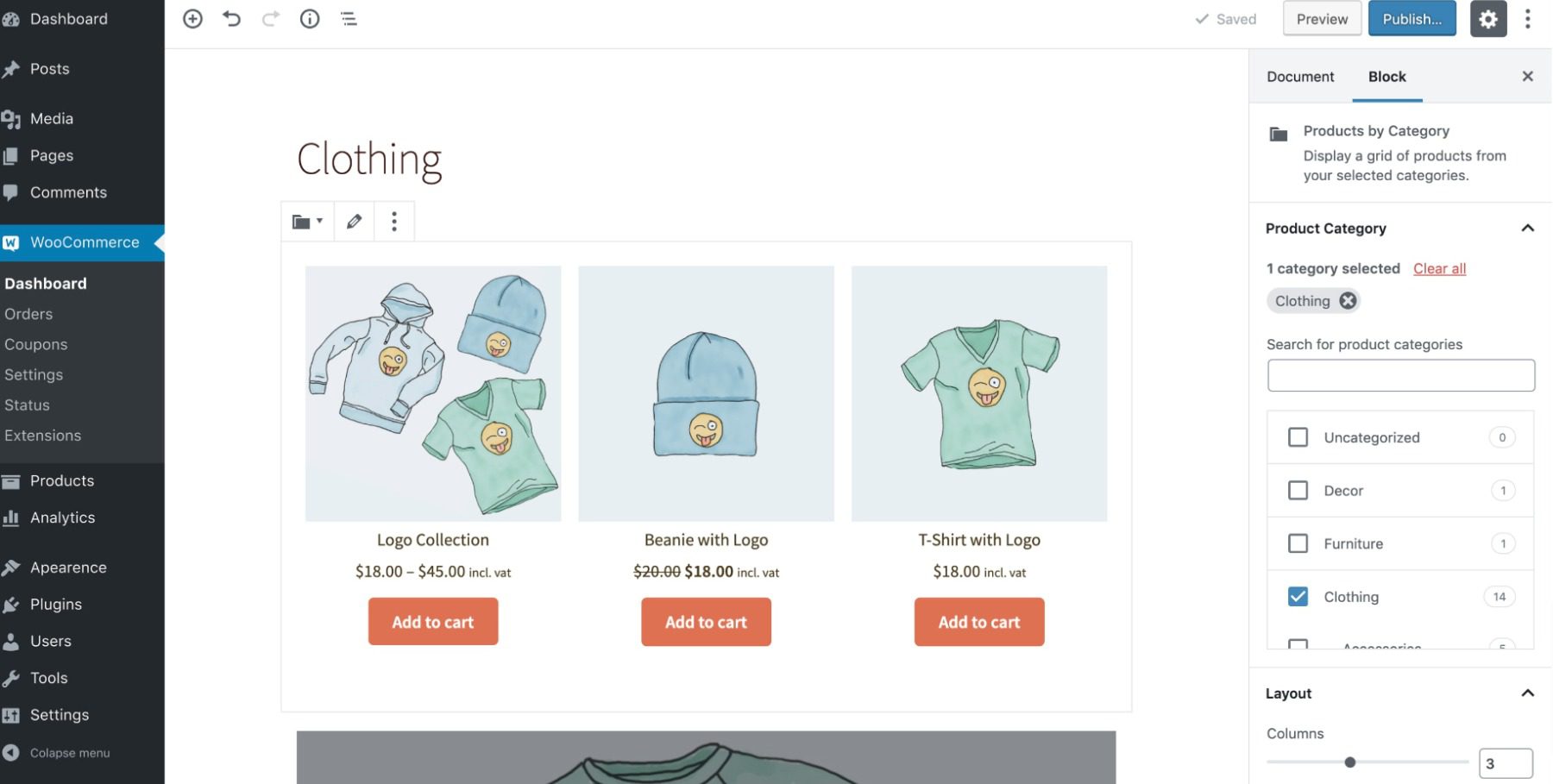The image size is (1553, 784).
Task: Open editor settings with the gear icon
Action: click(x=1487, y=18)
